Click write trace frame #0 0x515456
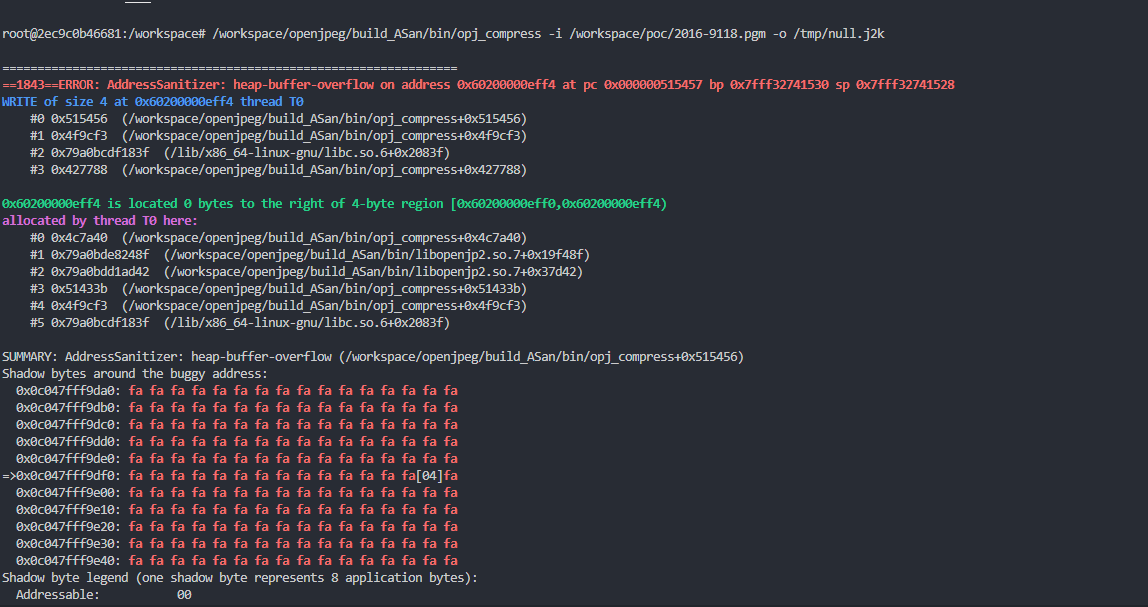This screenshot has height=607, width=1148. tap(278, 119)
